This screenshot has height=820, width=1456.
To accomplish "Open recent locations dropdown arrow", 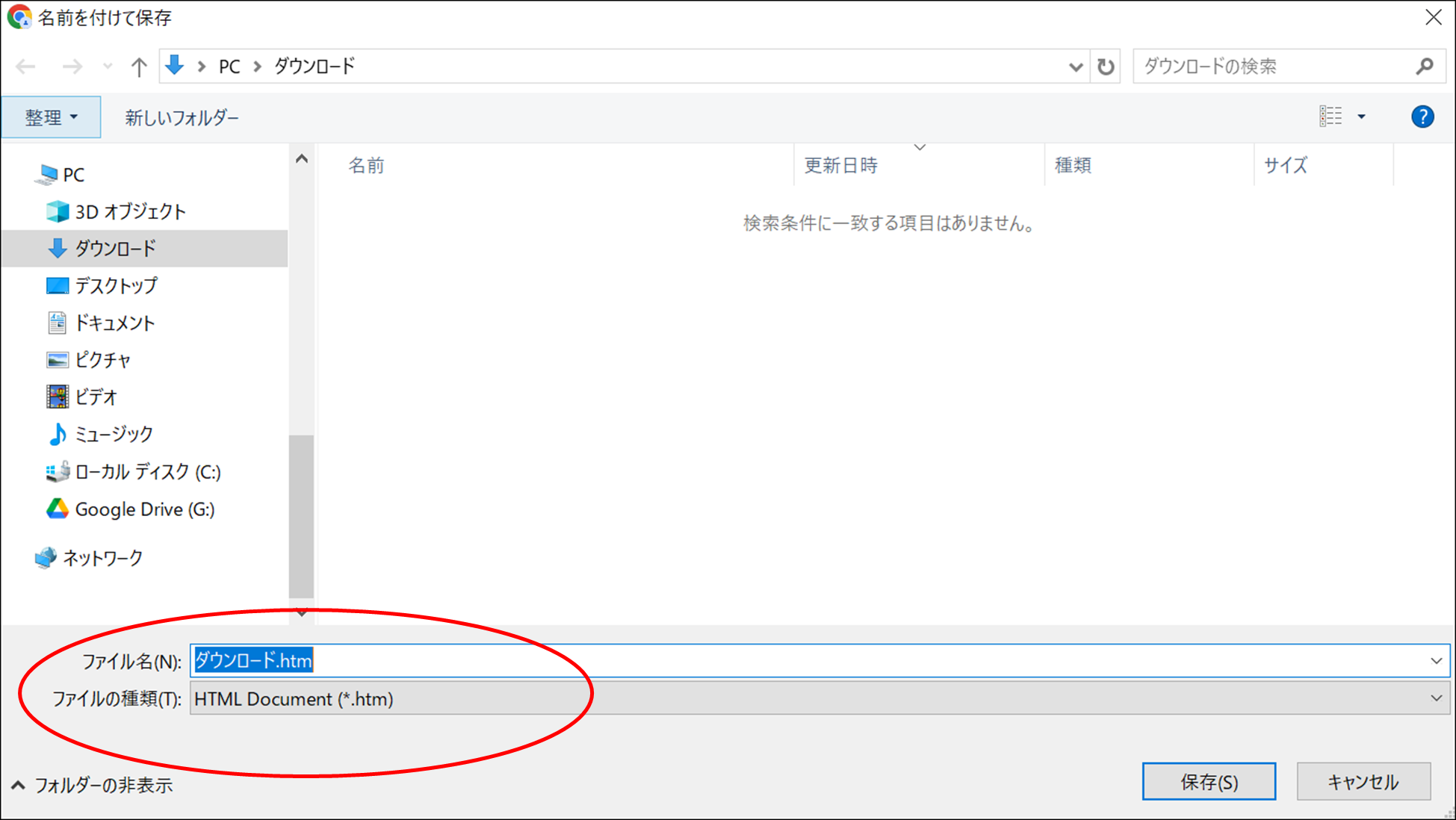I will click(108, 66).
